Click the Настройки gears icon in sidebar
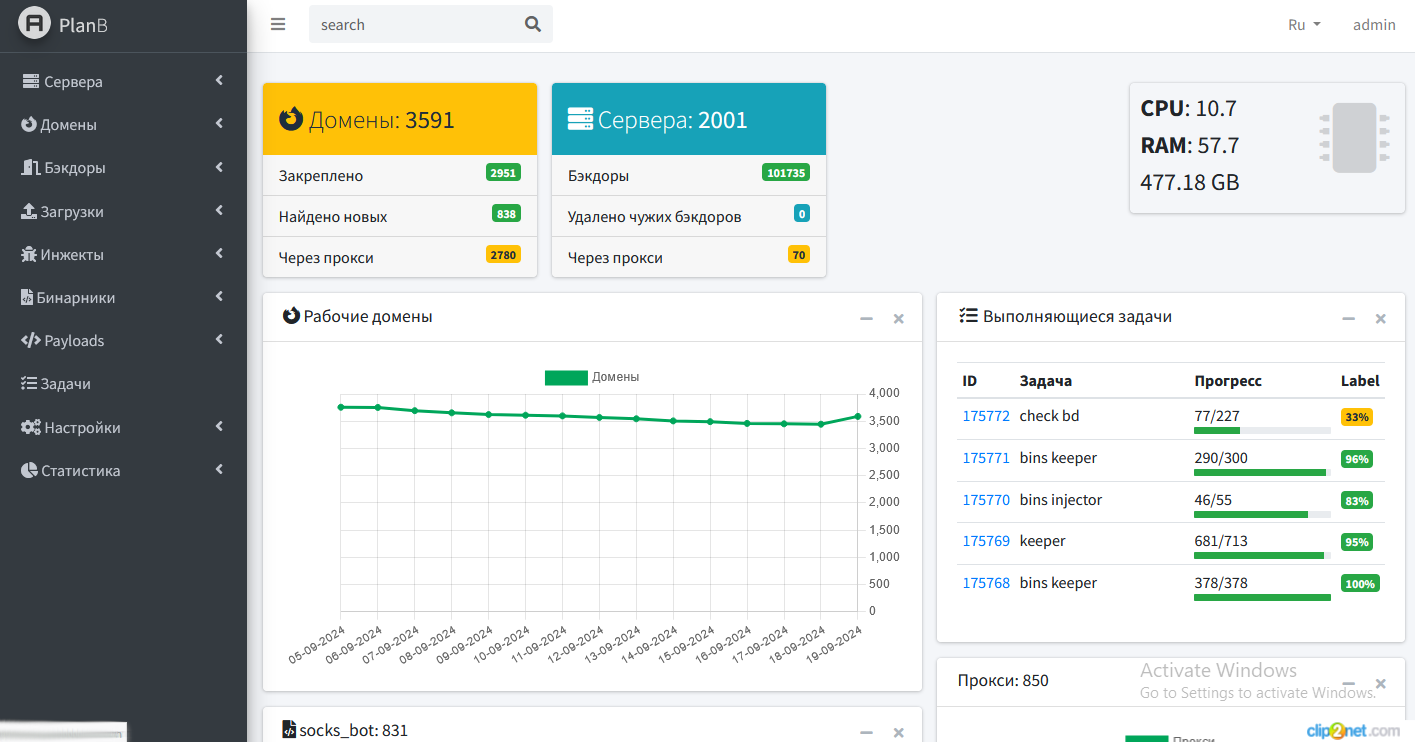The width and height of the screenshot is (1415, 742). click(31, 428)
